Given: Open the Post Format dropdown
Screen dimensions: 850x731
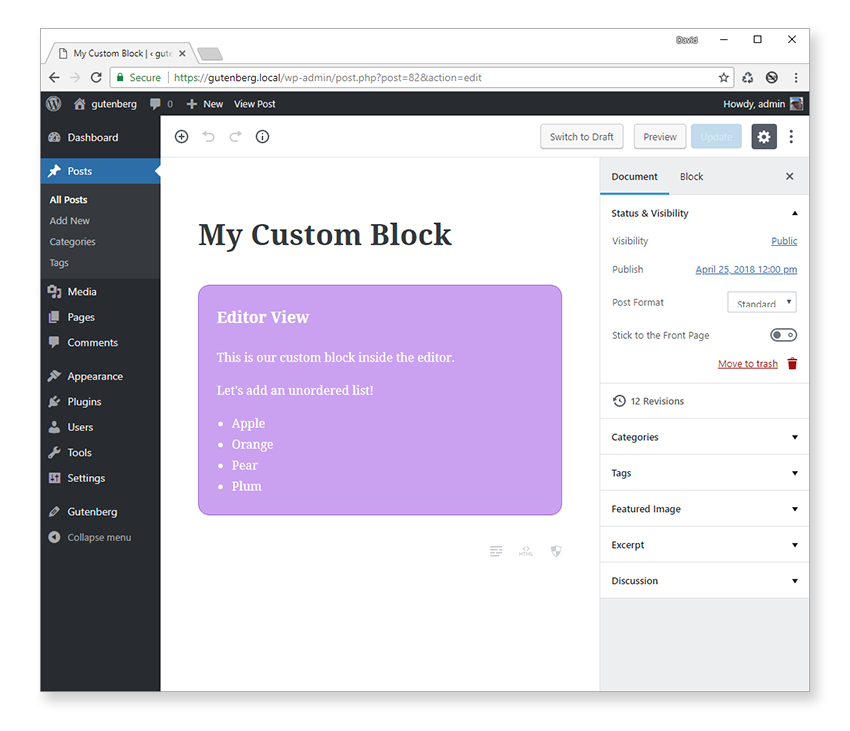Looking at the screenshot, I should [762, 302].
